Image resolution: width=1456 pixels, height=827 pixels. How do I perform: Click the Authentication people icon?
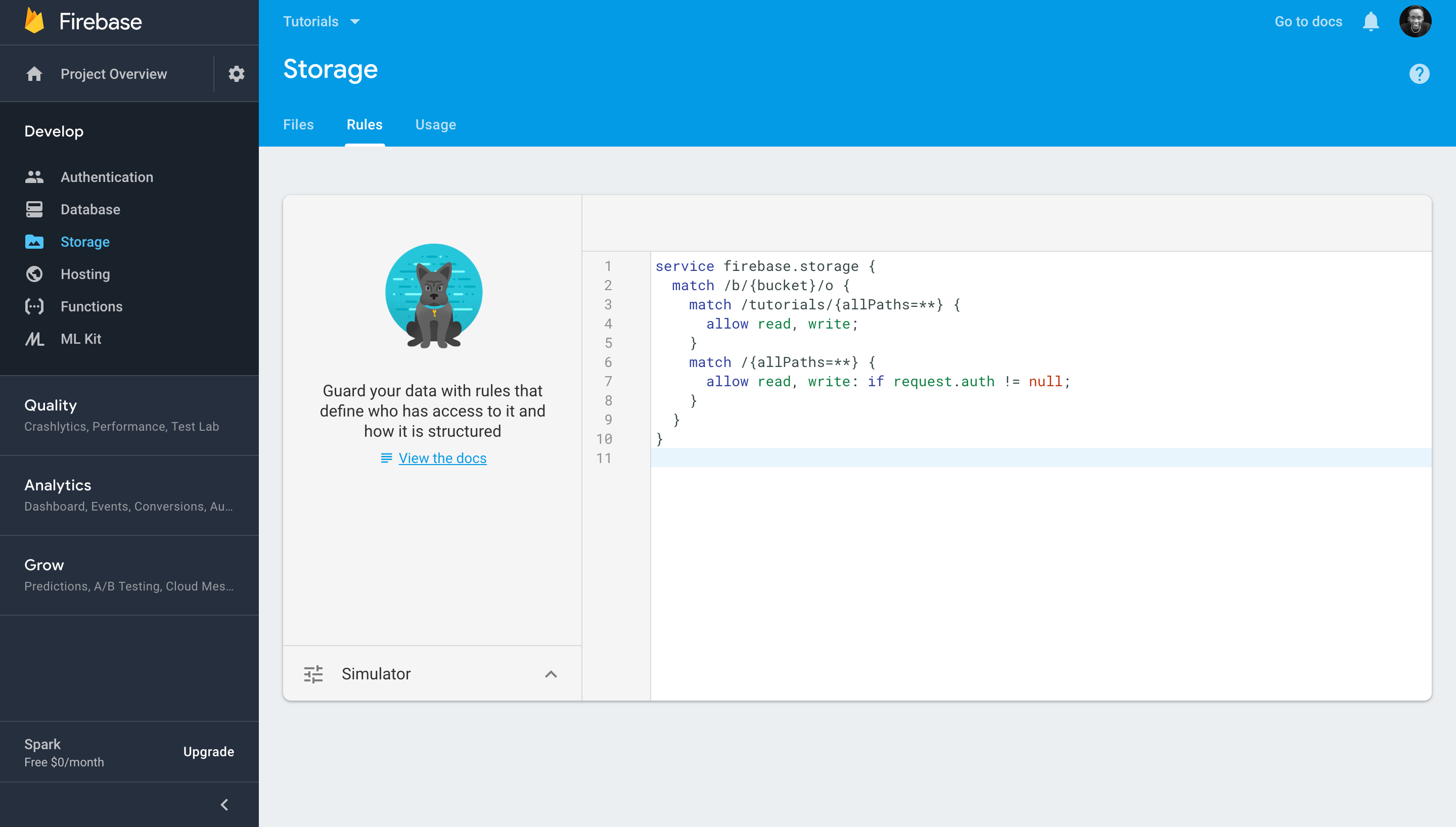point(34,177)
